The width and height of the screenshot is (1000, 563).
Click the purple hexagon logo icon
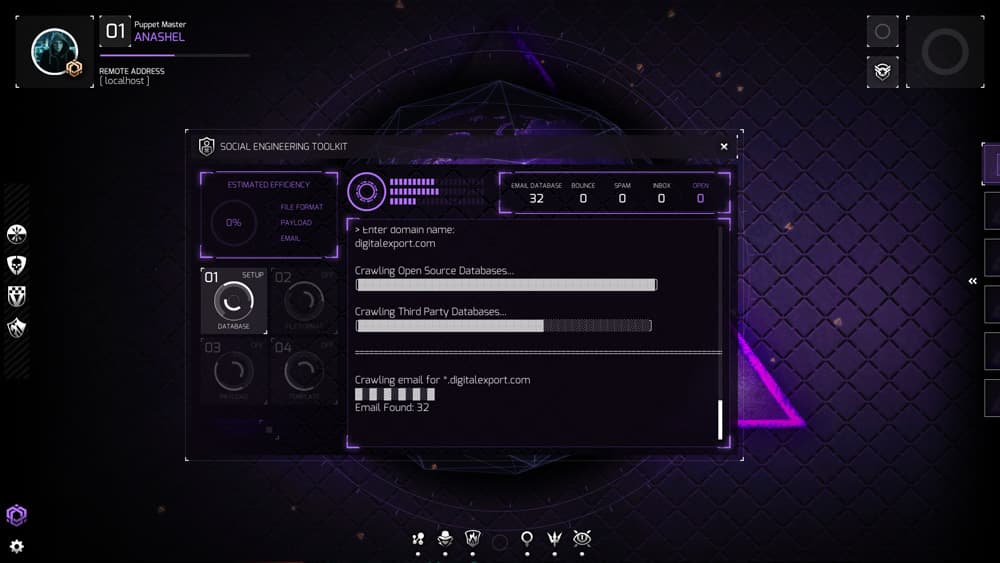click(17, 515)
